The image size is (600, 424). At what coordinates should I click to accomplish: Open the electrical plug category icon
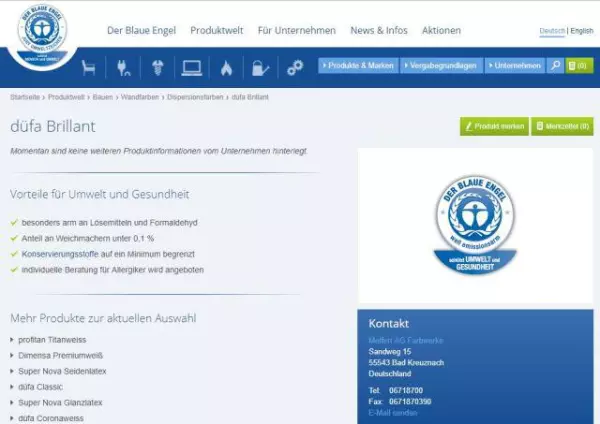tap(123, 68)
